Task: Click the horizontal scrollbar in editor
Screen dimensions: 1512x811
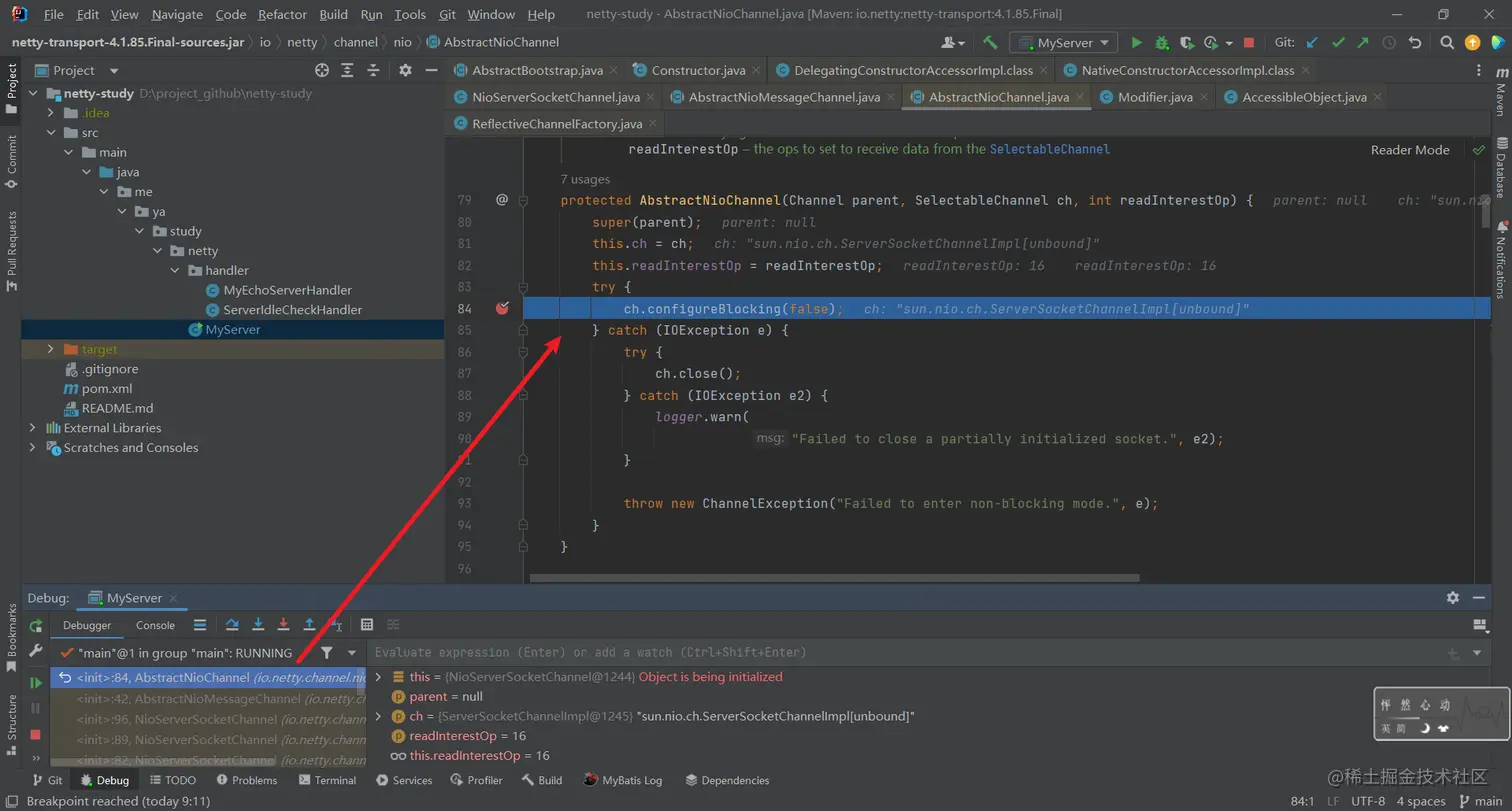Action: 834,578
